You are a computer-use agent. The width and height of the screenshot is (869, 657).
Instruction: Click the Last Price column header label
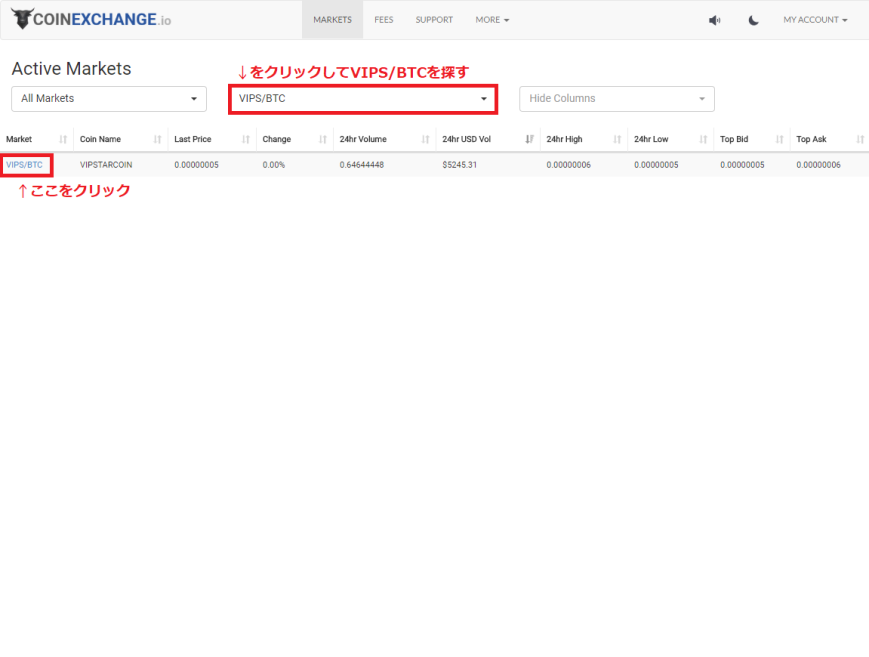tap(193, 139)
